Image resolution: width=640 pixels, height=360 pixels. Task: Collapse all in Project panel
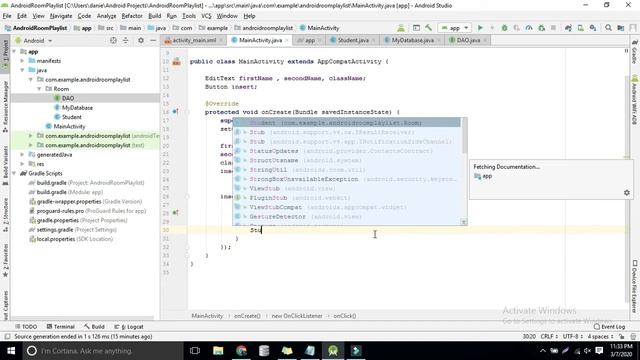click(125, 40)
